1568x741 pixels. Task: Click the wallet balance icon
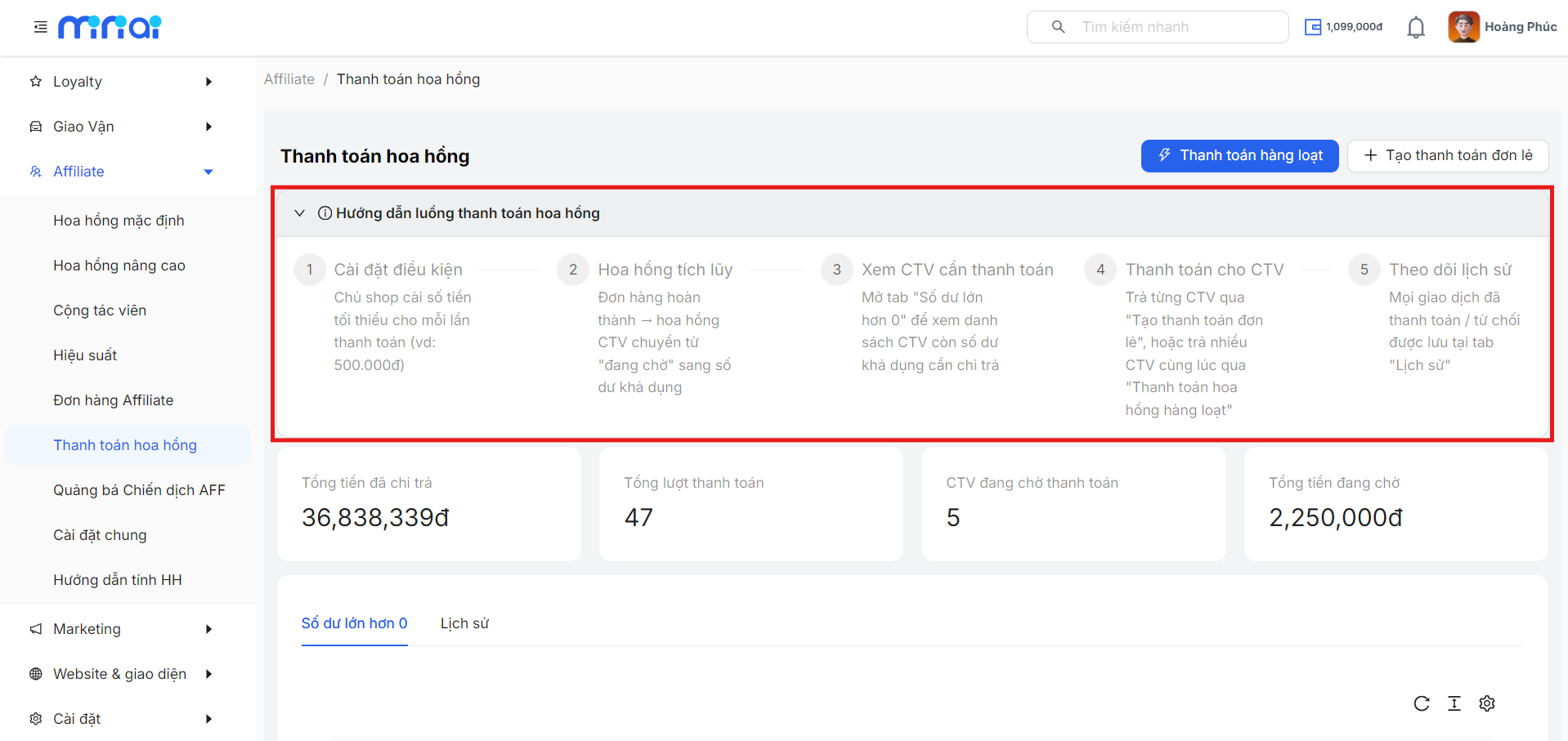coord(1313,27)
